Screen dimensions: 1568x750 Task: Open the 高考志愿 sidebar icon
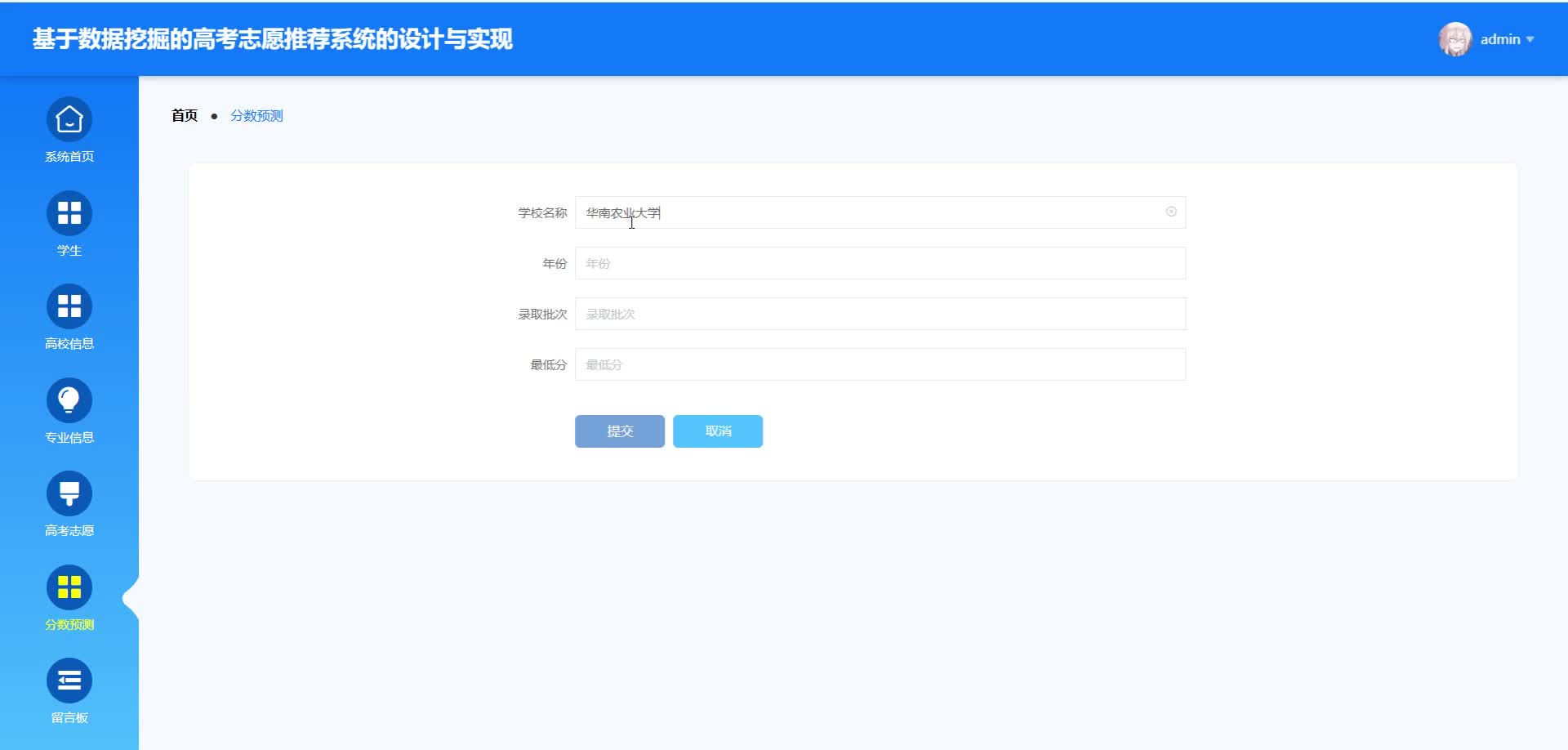tap(69, 493)
